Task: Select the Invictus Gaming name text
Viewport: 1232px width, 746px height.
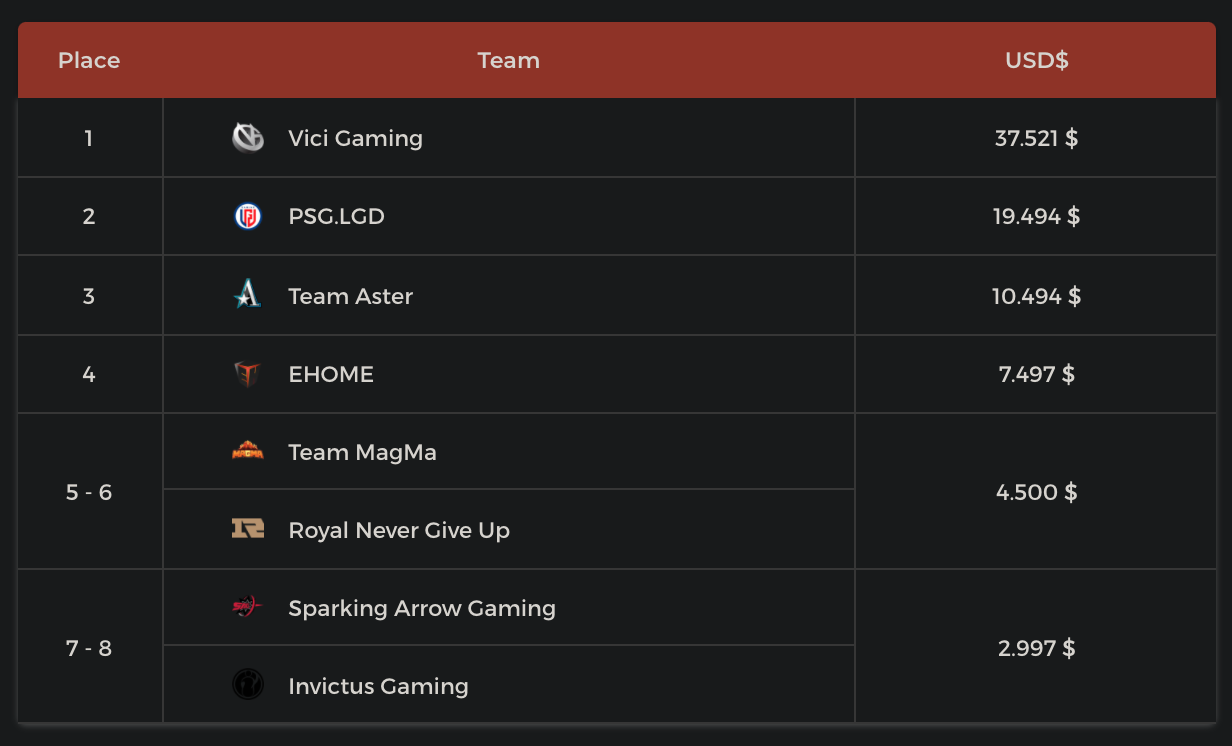Action: click(378, 686)
